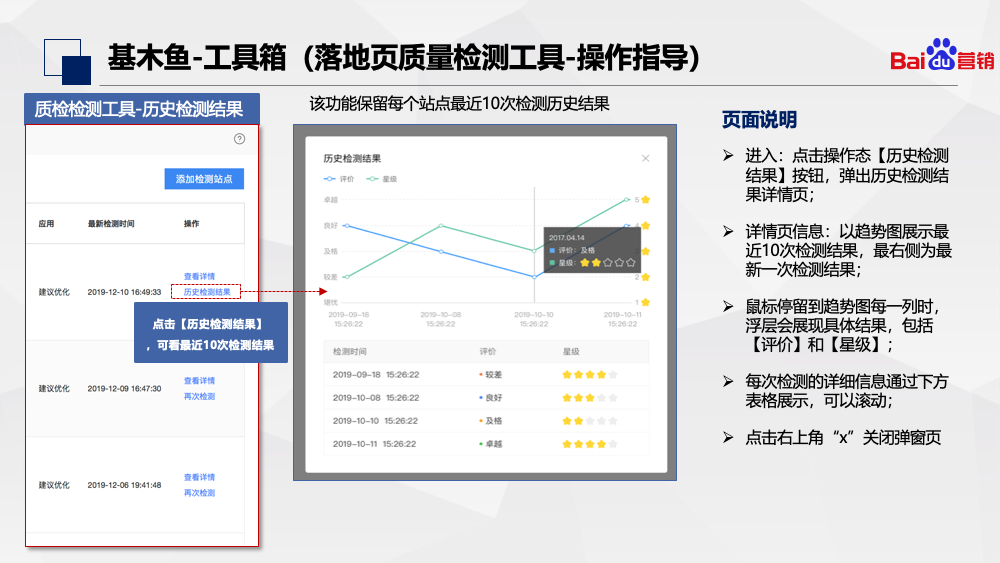Click the 2019-12-10 16:49:33 timestamp

[x=124, y=292]
